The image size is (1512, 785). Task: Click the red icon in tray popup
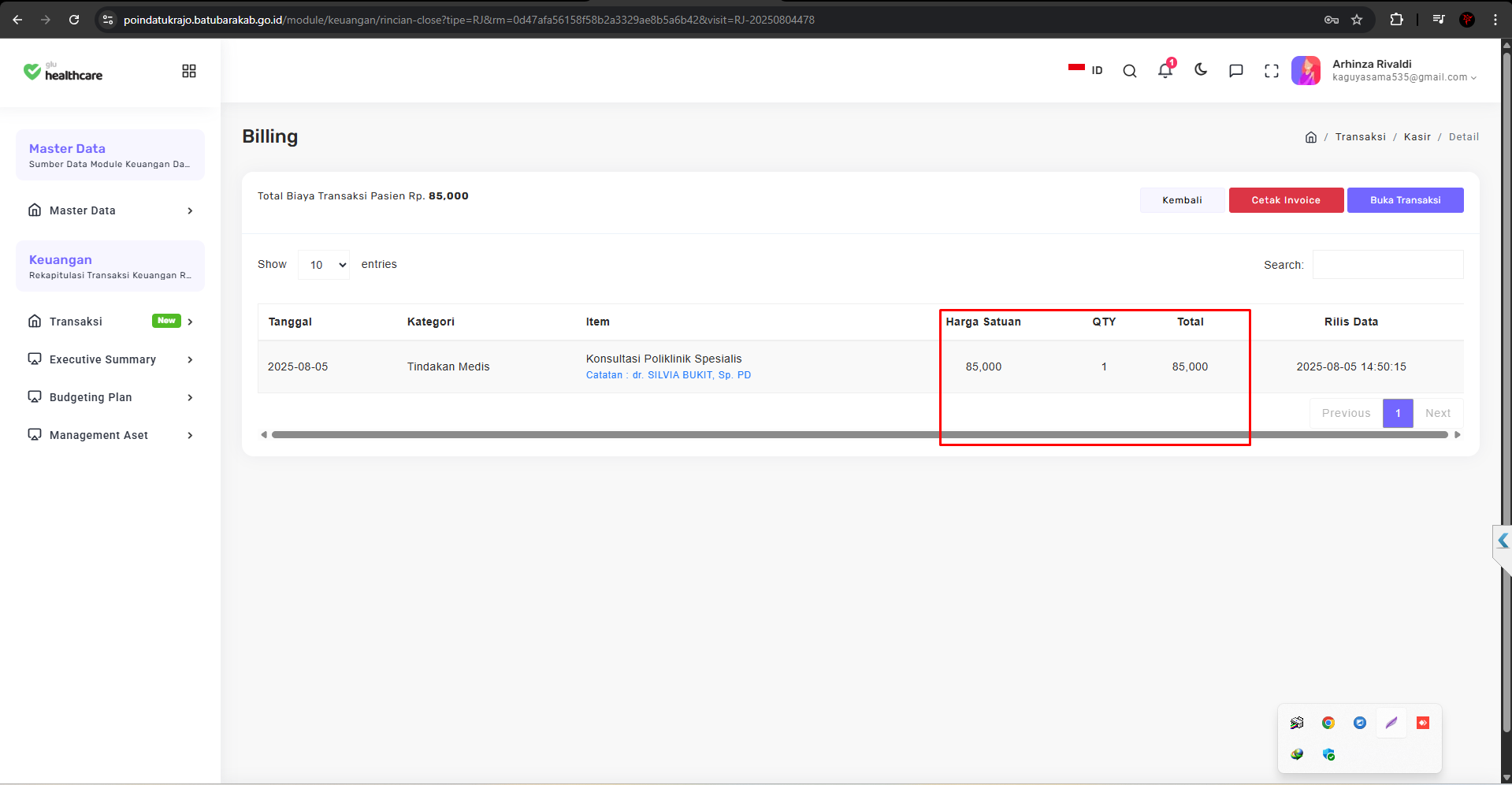1423,723
